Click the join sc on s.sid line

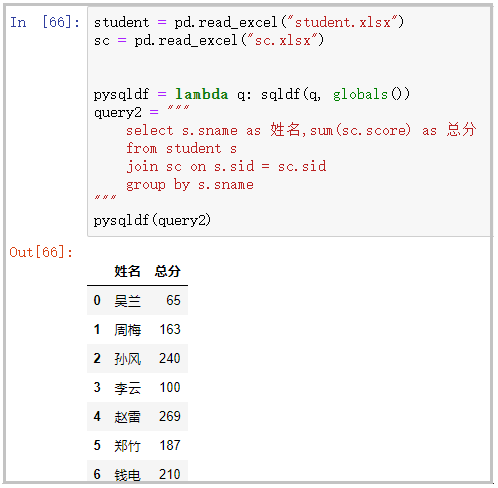click(226, 167)
